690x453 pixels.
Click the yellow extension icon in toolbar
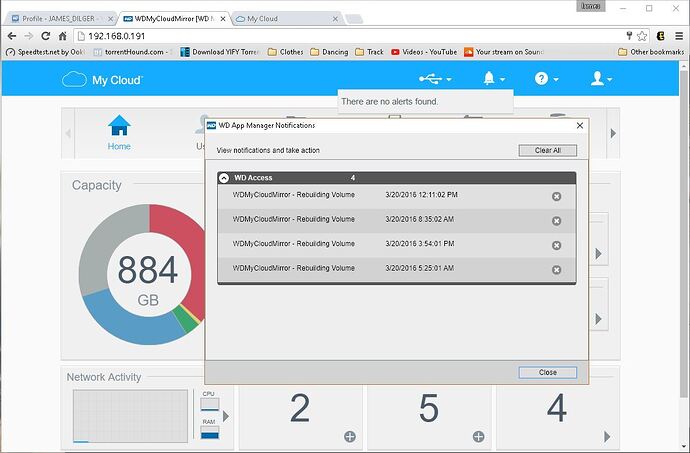click(661, 36)
